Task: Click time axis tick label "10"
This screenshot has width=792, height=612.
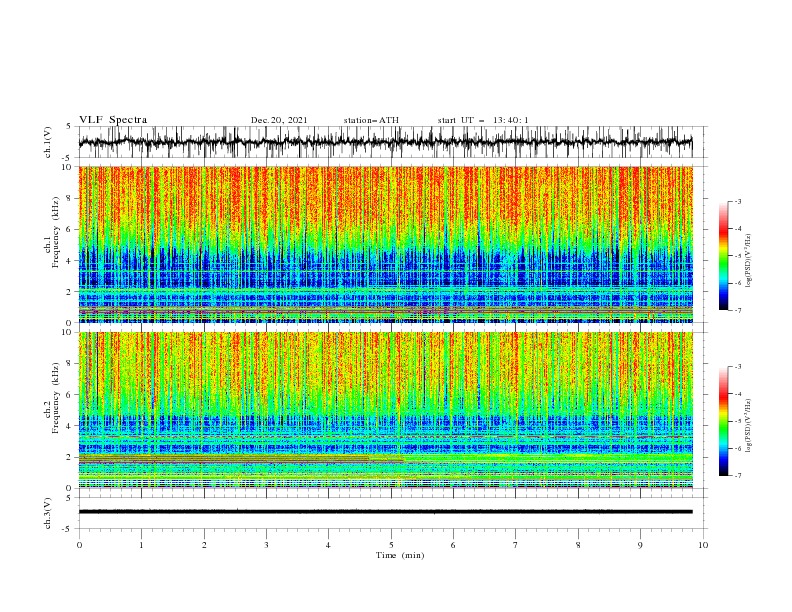Action: pyautogui.click(x=703, y=545)
